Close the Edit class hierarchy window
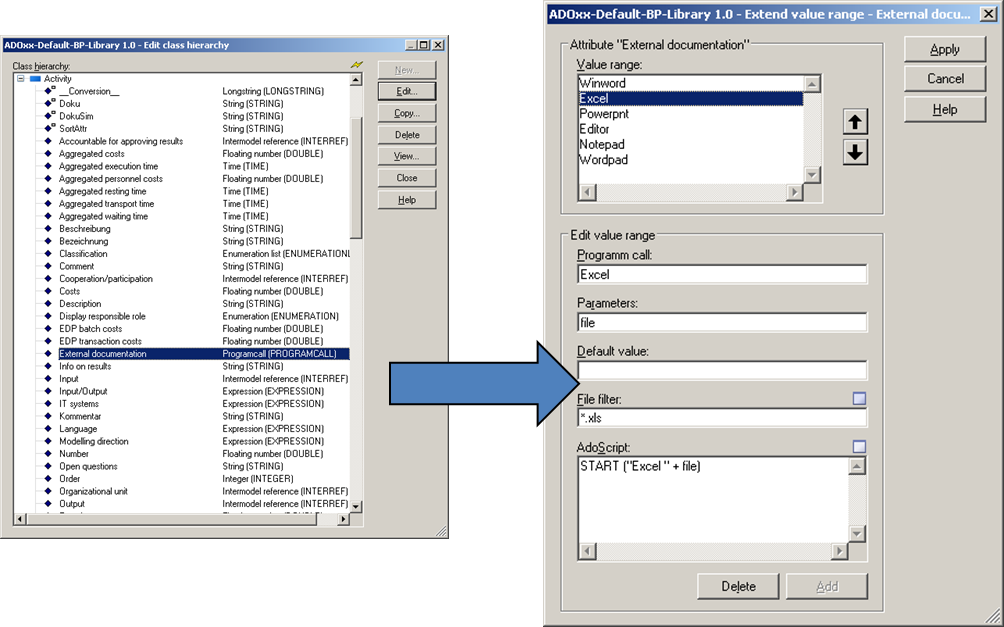This screenshot has width=1004, height=627. point(438,45)
